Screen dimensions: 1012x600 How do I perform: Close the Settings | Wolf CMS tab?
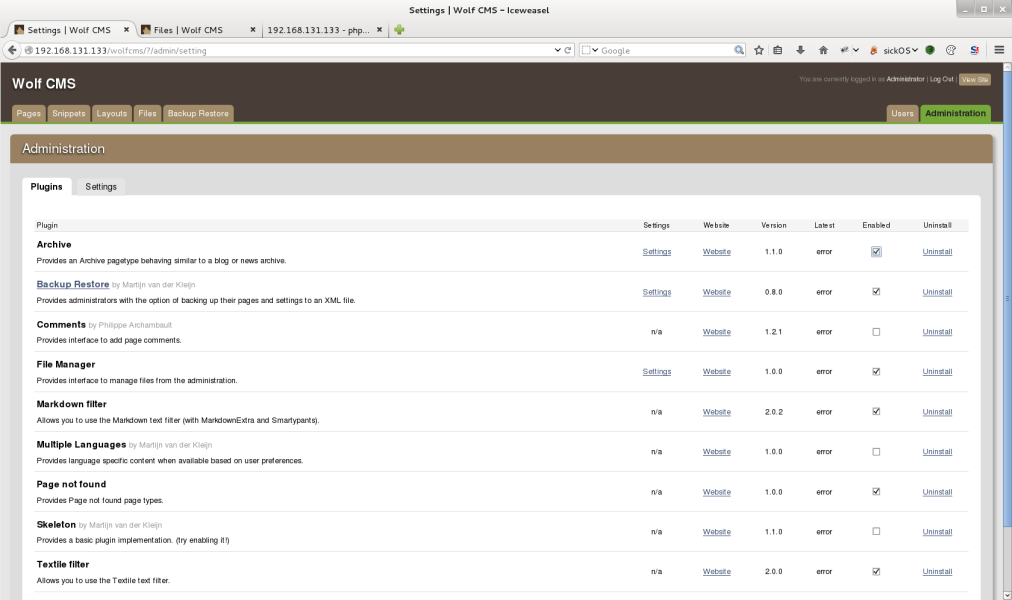click(x=126, y=30)
